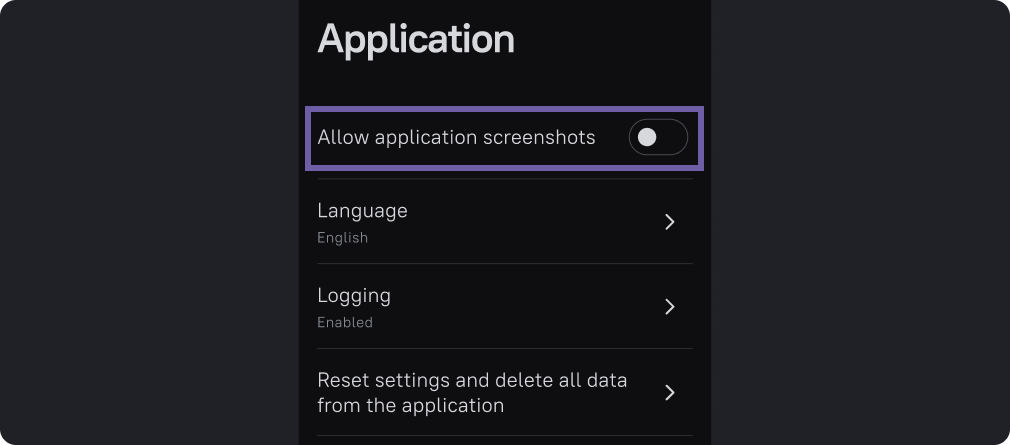Click inside the purple highlighted screenshots row

[504, 138]
